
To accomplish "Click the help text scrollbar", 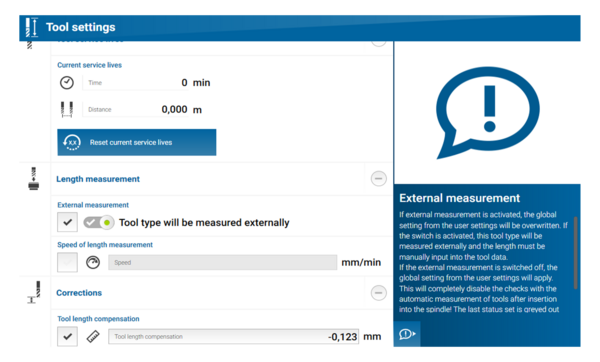I will coord(575,253).
